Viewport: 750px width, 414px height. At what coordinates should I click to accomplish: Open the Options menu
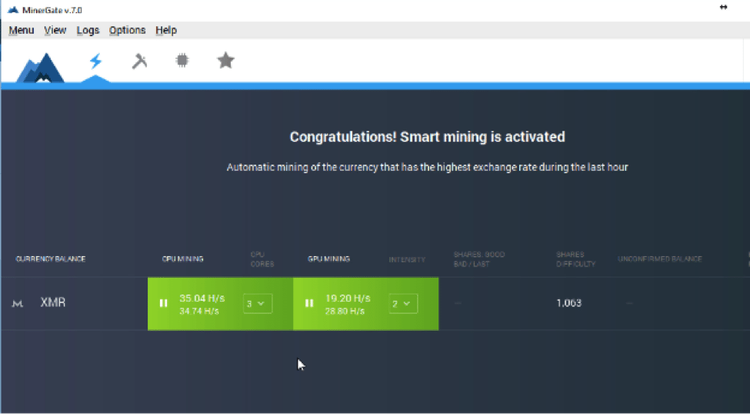pyautogui.click(x=127, y=31)
